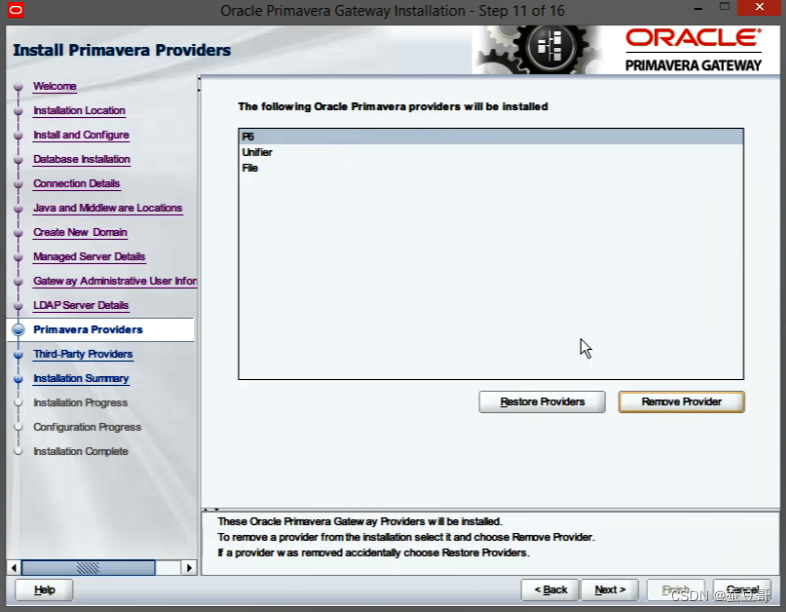Open the Install and Configure step

pos(81,135)
